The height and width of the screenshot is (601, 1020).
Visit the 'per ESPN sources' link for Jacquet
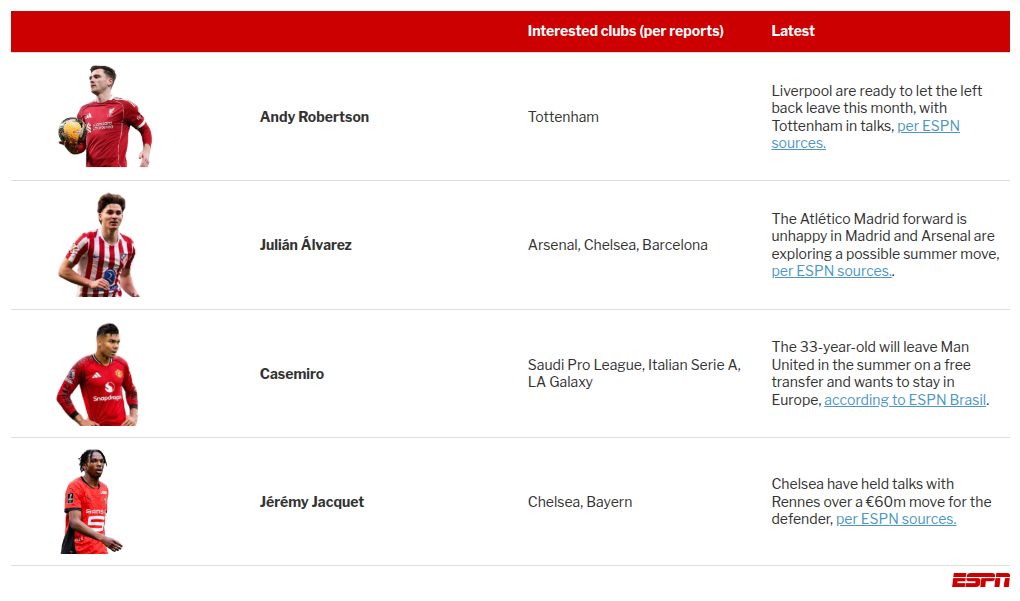coord(895,519)
